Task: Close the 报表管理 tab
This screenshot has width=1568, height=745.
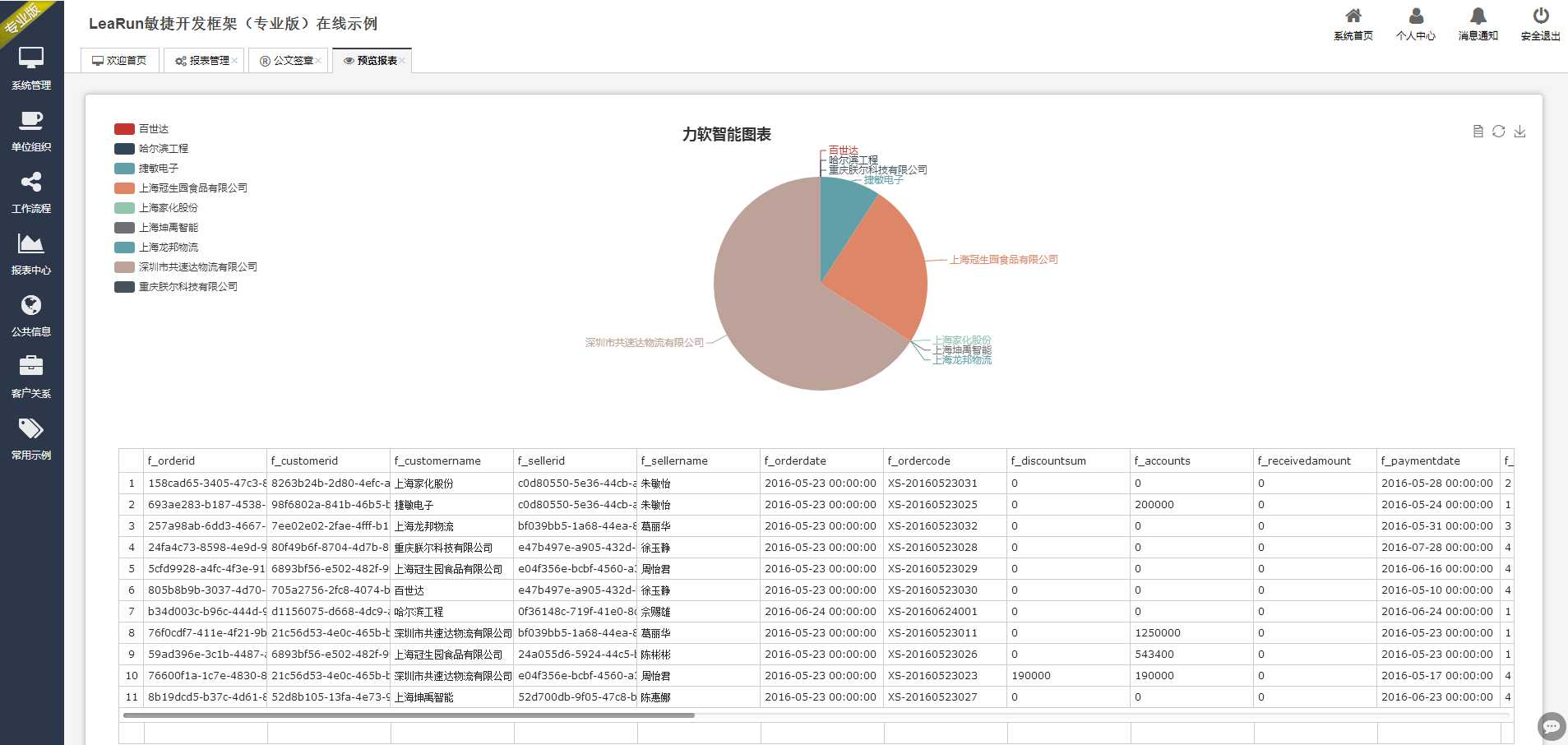Action: click(x=234, y=61)
